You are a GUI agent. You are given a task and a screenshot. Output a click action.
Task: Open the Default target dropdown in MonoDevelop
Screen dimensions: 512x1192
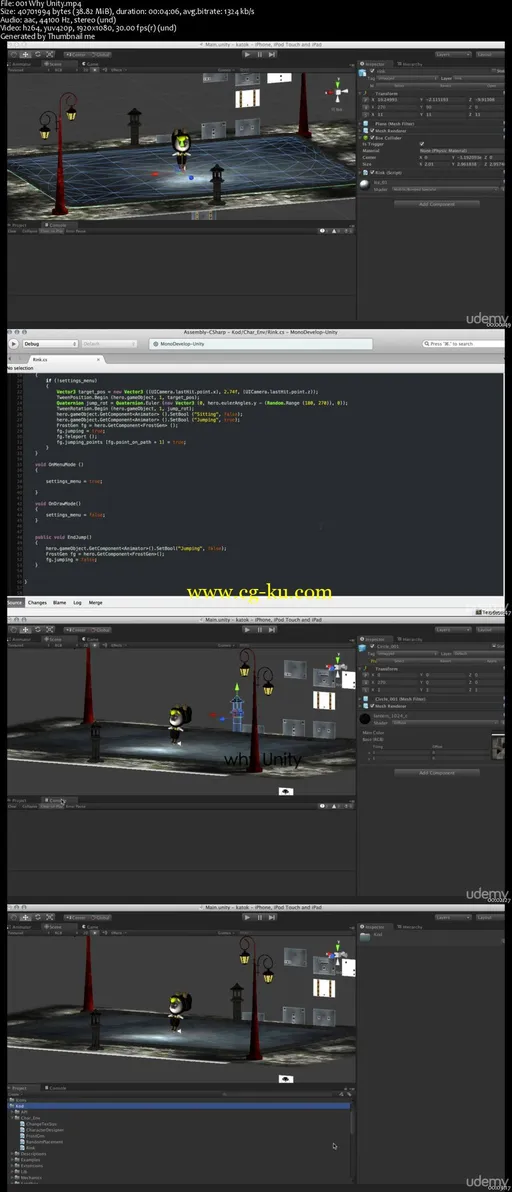pos(109,344)
